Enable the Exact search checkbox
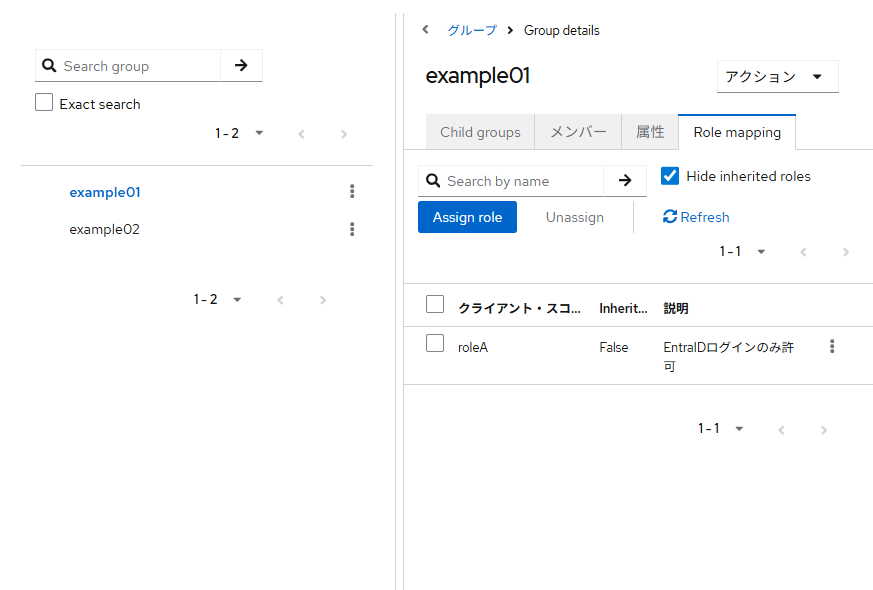This screenshot has width=873, height=590. click(x=44, y=102)
